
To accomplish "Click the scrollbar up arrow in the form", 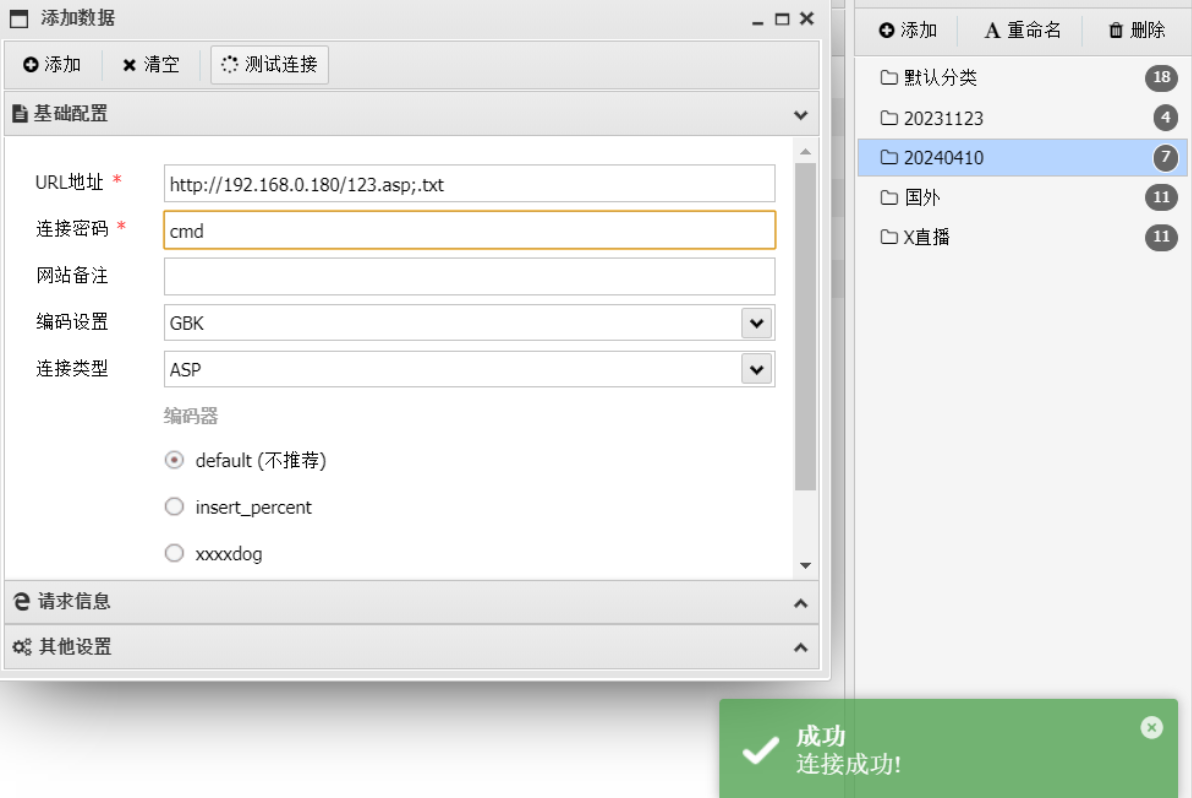I will coord(806,152).
